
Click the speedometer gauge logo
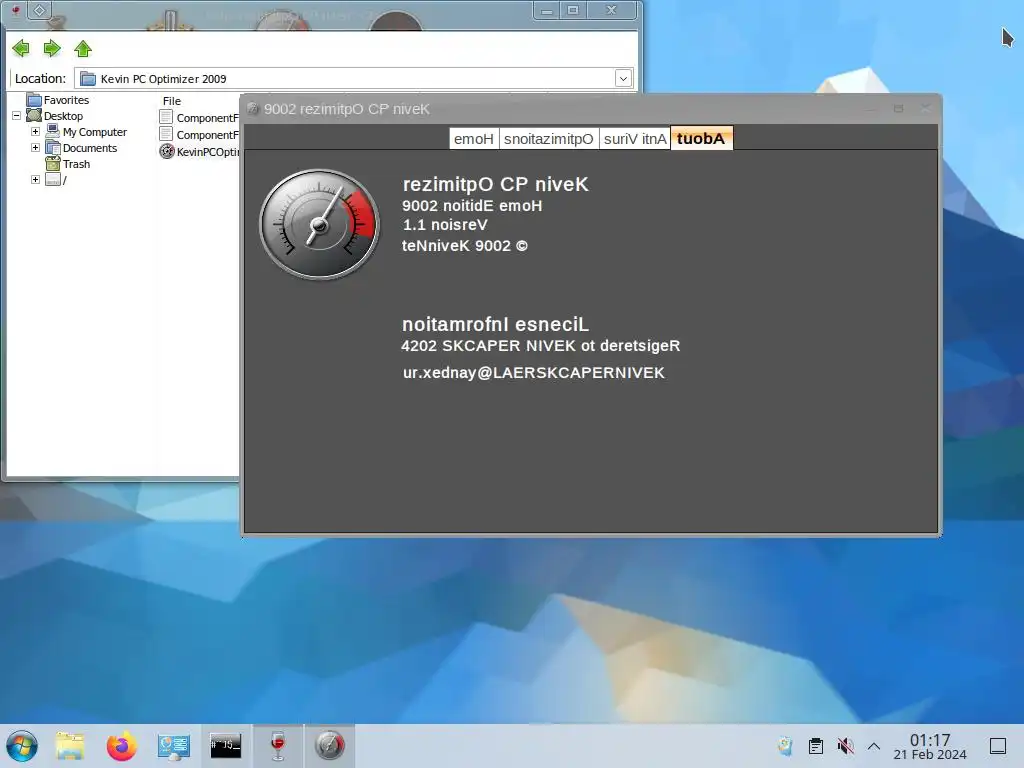tap(319, 224)
